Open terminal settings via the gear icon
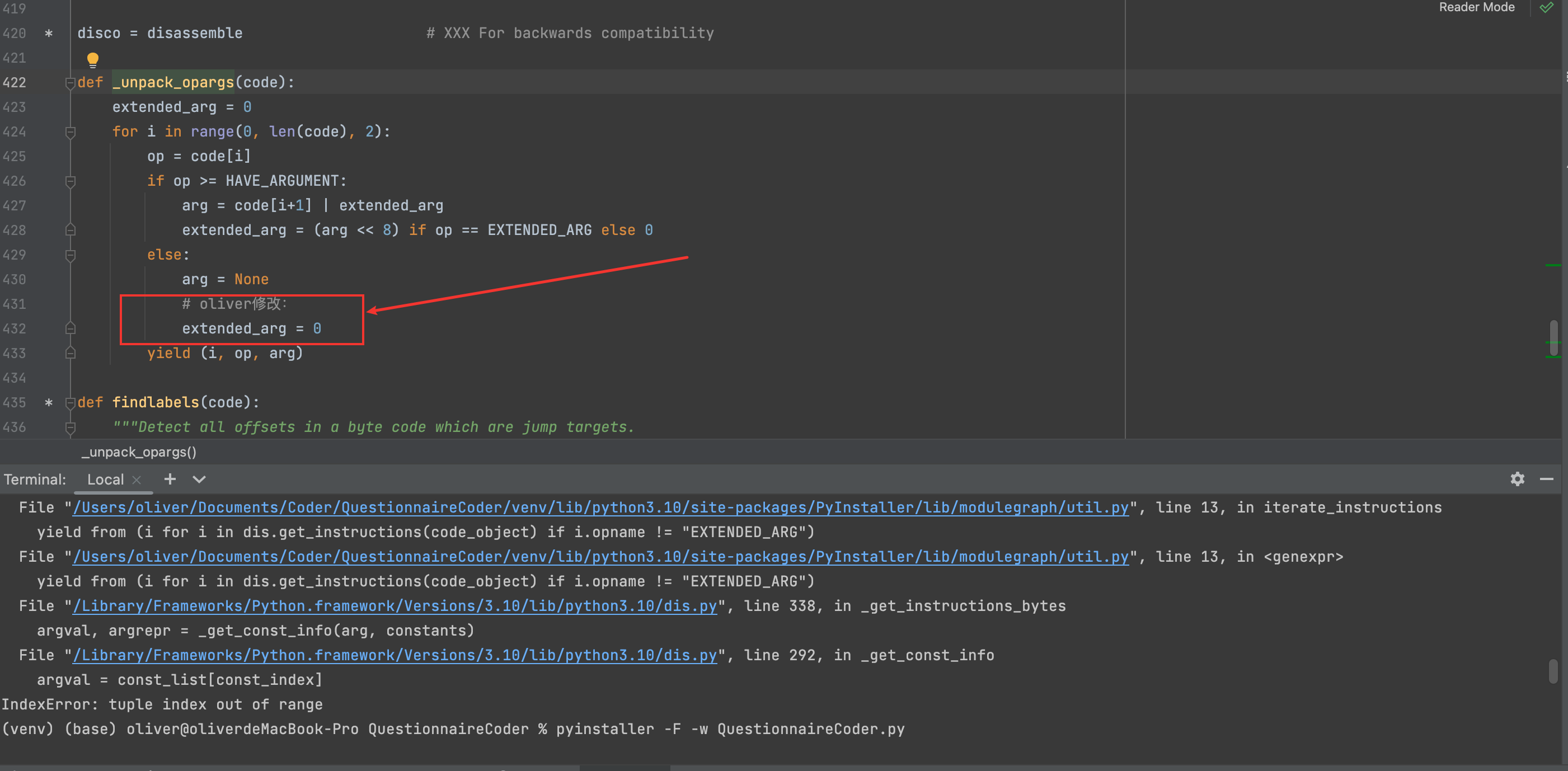The height and width of the screenshot is (771, 1568). click(x=1517, y=479)
